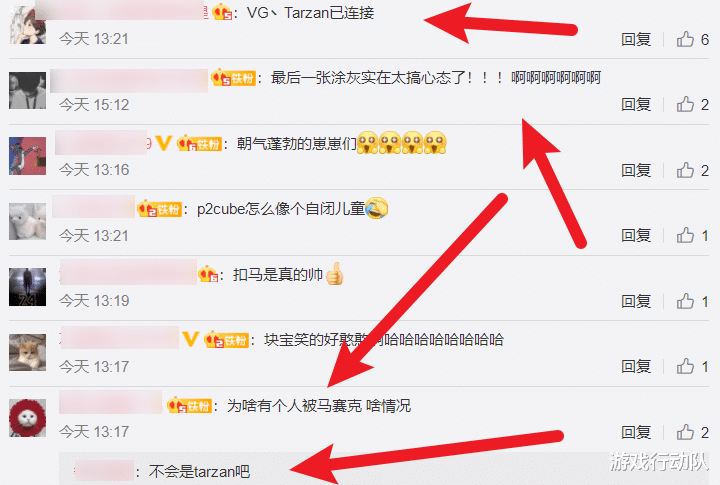
Task: Click 回复 under the p2cube comment
Action: tap(636, 236)
